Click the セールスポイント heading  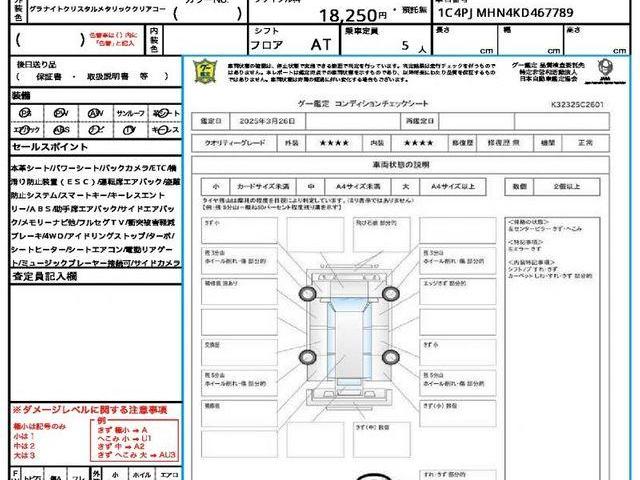point(50,147)
